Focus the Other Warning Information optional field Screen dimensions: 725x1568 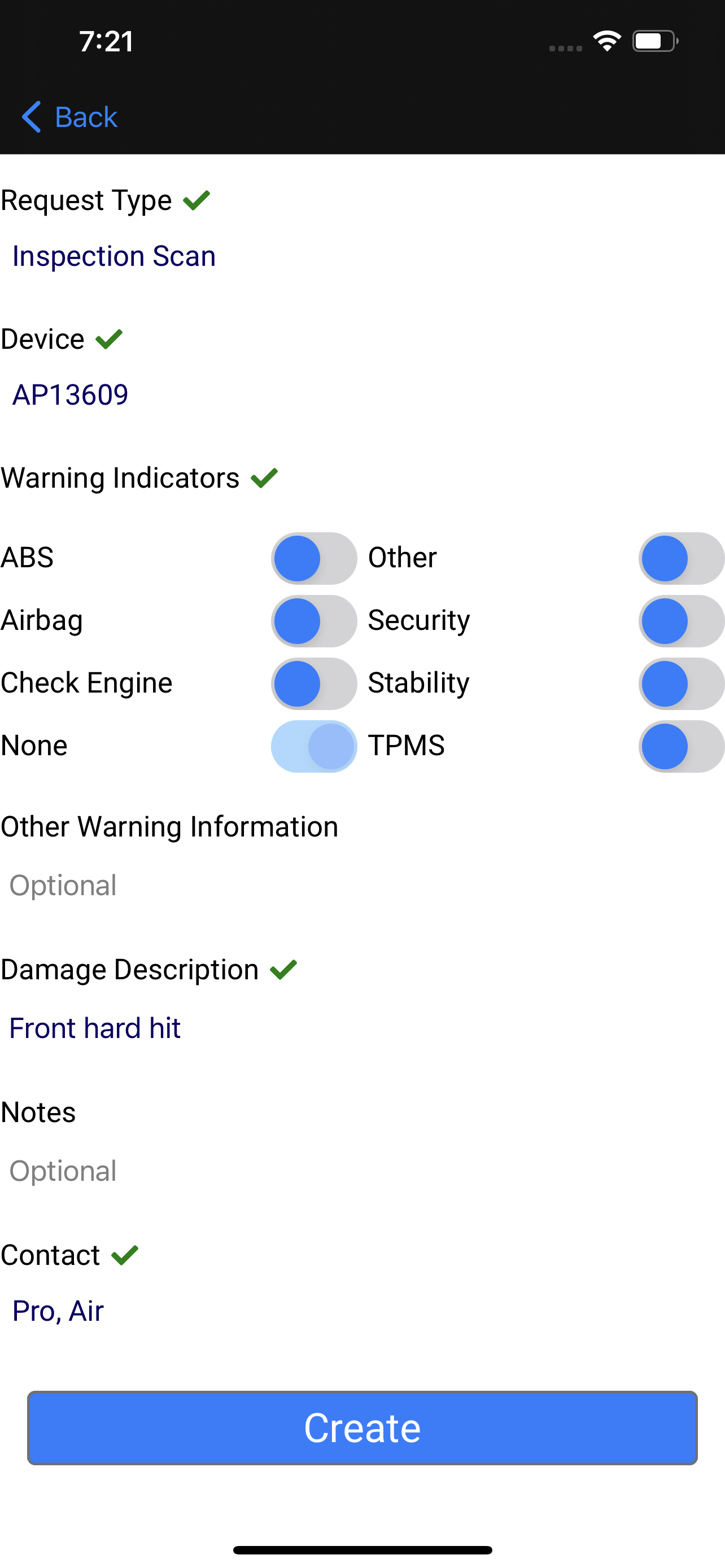pyautogui.click(x=362, y=885)
